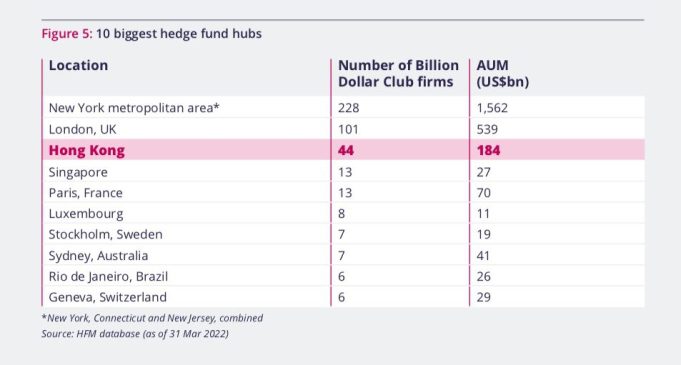
Task: Click the Number of Billion Dollar Club firms header
Action: (x=398, y=73)
